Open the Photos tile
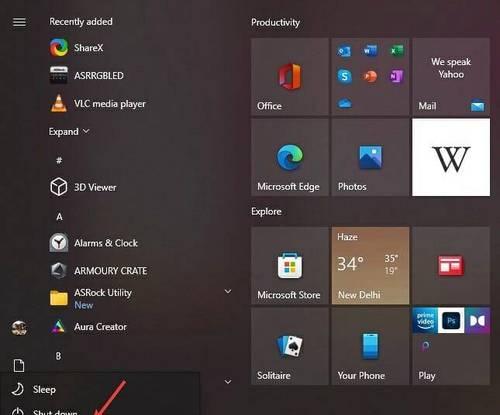The height and width of the screenshot is (415, 500). [370, 157]
